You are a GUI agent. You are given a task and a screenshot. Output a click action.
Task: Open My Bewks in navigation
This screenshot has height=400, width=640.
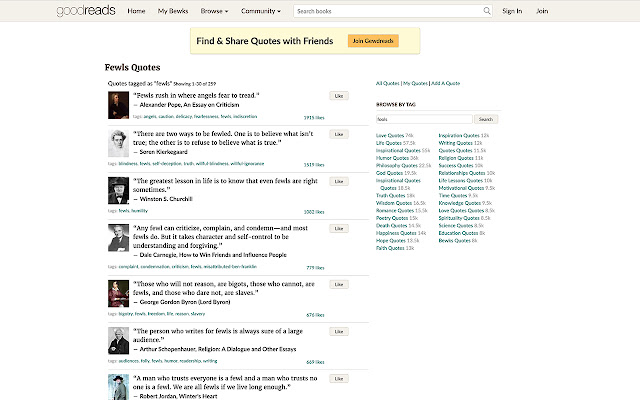click(173, 11)
